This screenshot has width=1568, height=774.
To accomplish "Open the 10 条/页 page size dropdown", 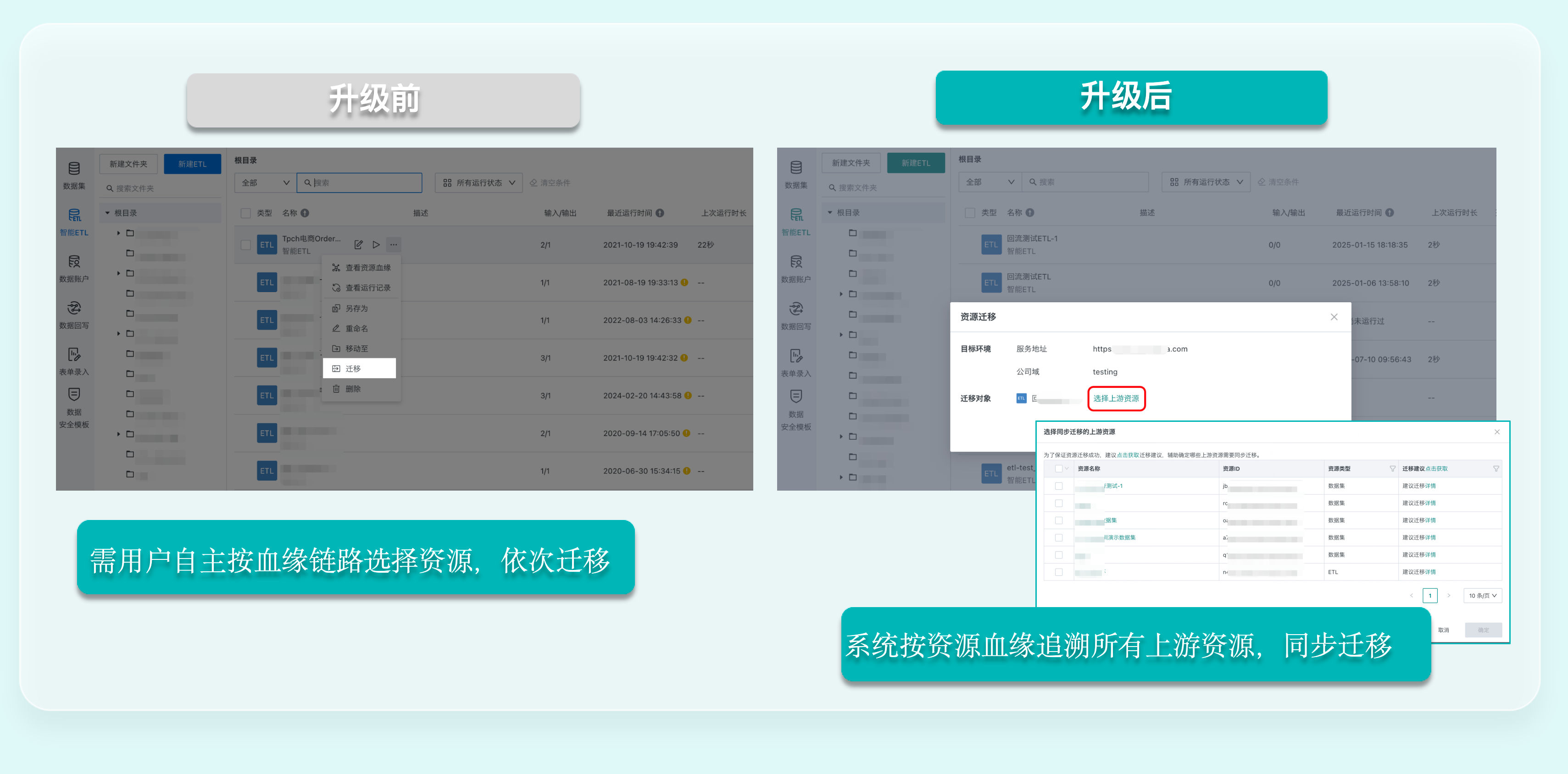I will [1483, 596].
